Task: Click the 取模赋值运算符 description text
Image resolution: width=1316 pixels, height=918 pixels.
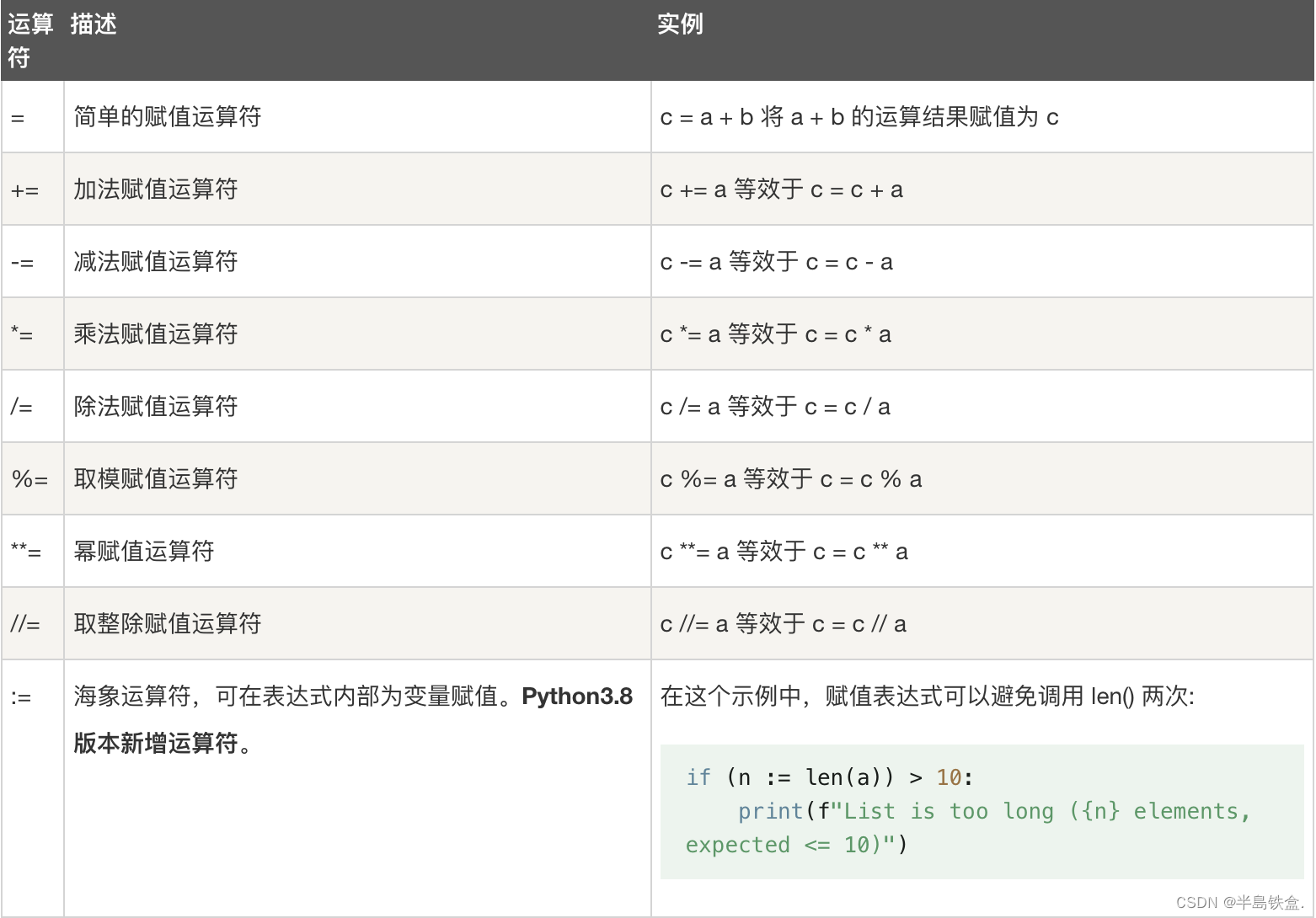Action: pos(157,478)
